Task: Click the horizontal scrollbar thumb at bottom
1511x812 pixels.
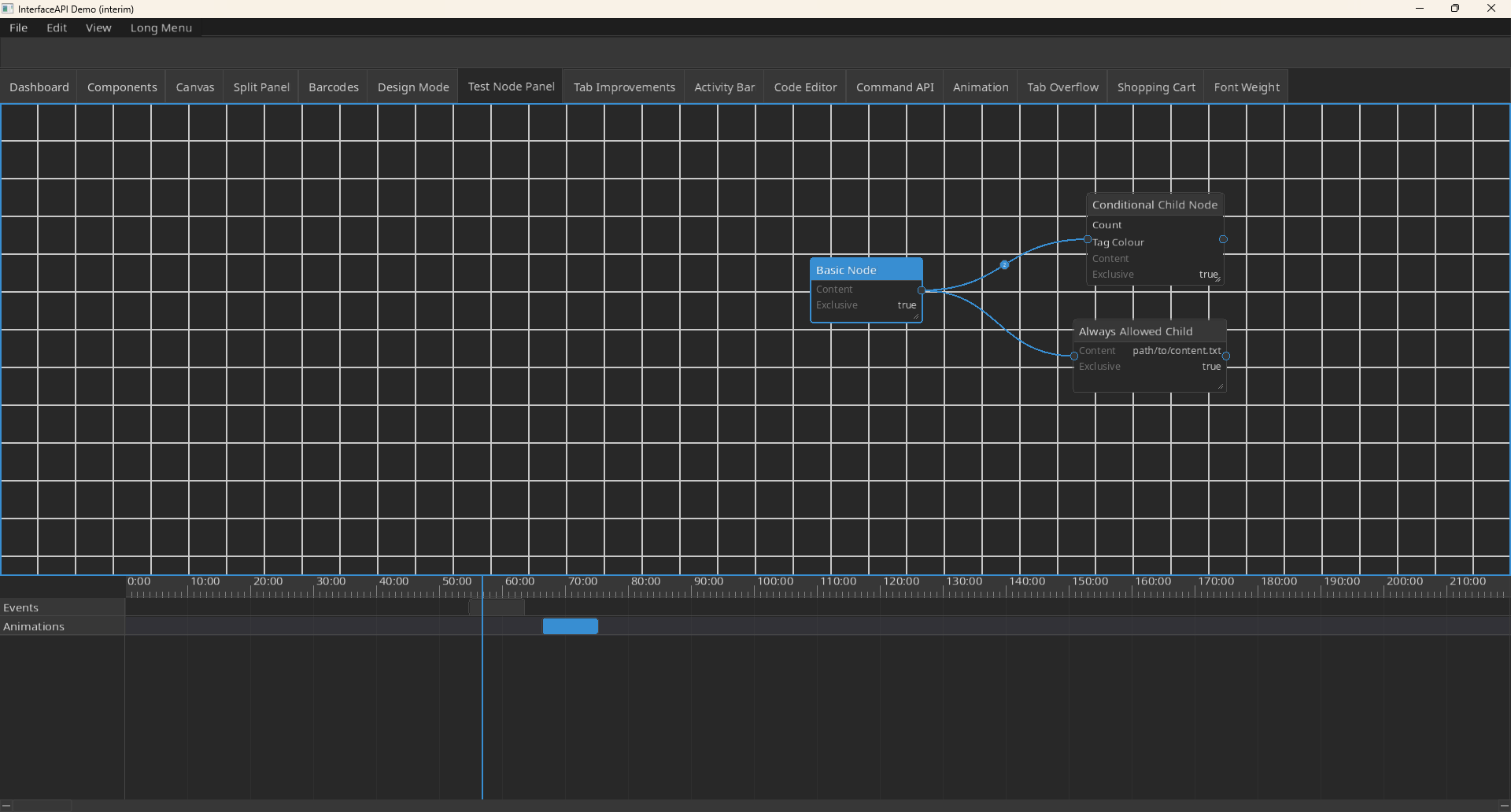Action: 42,806
